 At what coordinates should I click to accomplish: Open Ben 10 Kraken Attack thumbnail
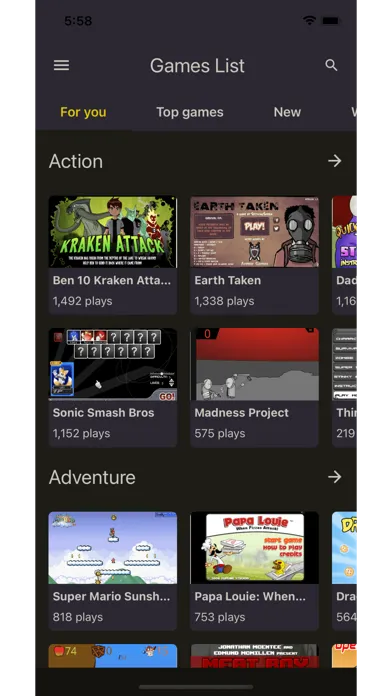pyautogui.click(x=113, y=232)
